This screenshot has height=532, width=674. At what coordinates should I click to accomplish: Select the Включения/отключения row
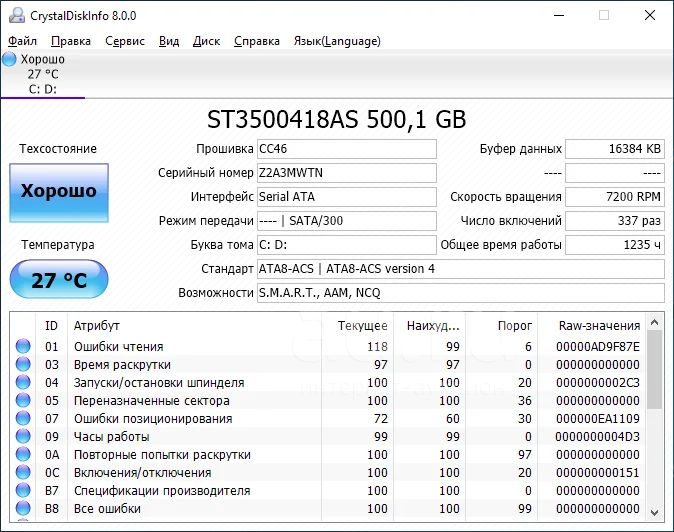(329, 473)
